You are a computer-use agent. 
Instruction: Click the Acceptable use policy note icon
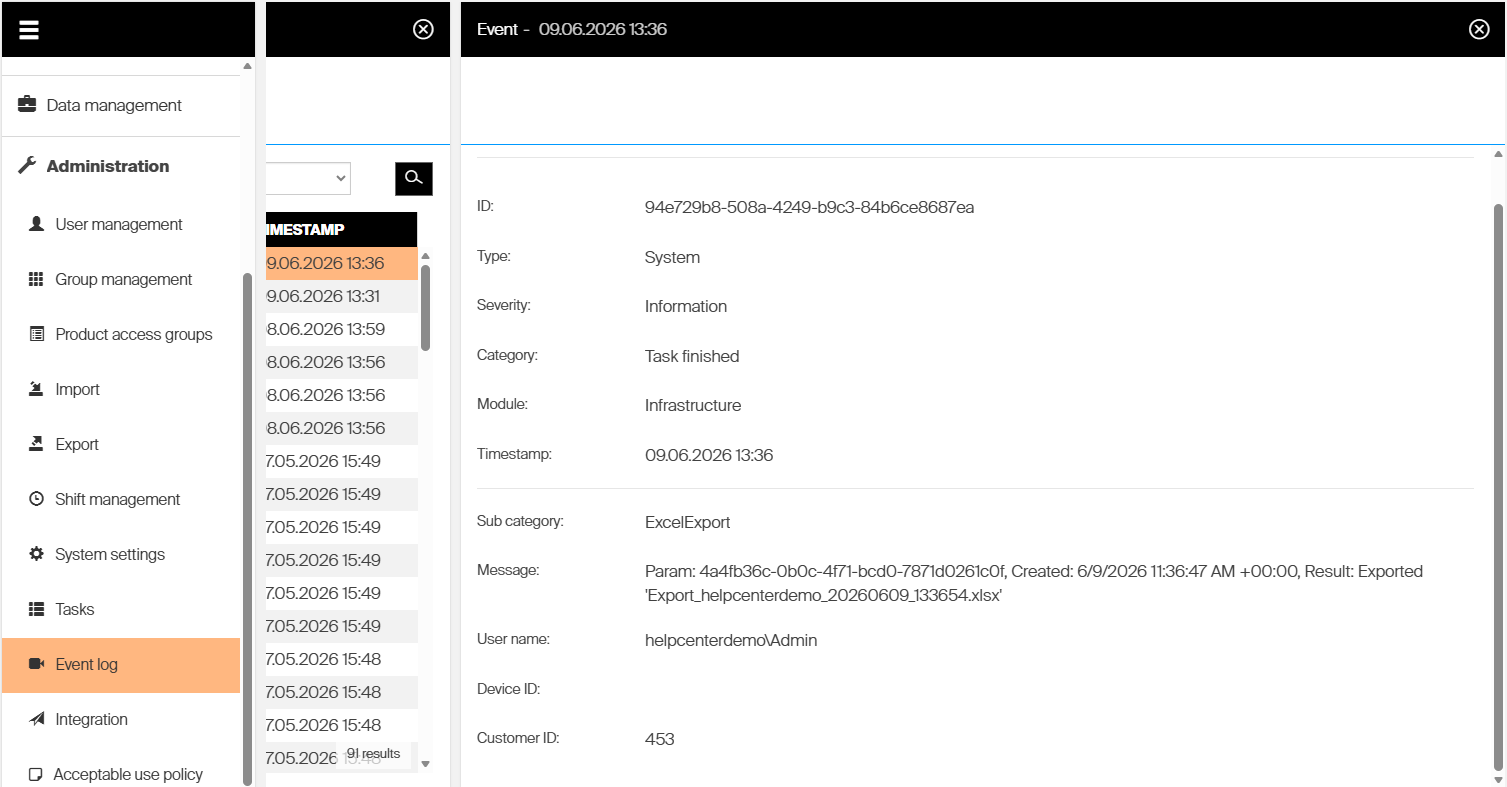coord(36,774)
